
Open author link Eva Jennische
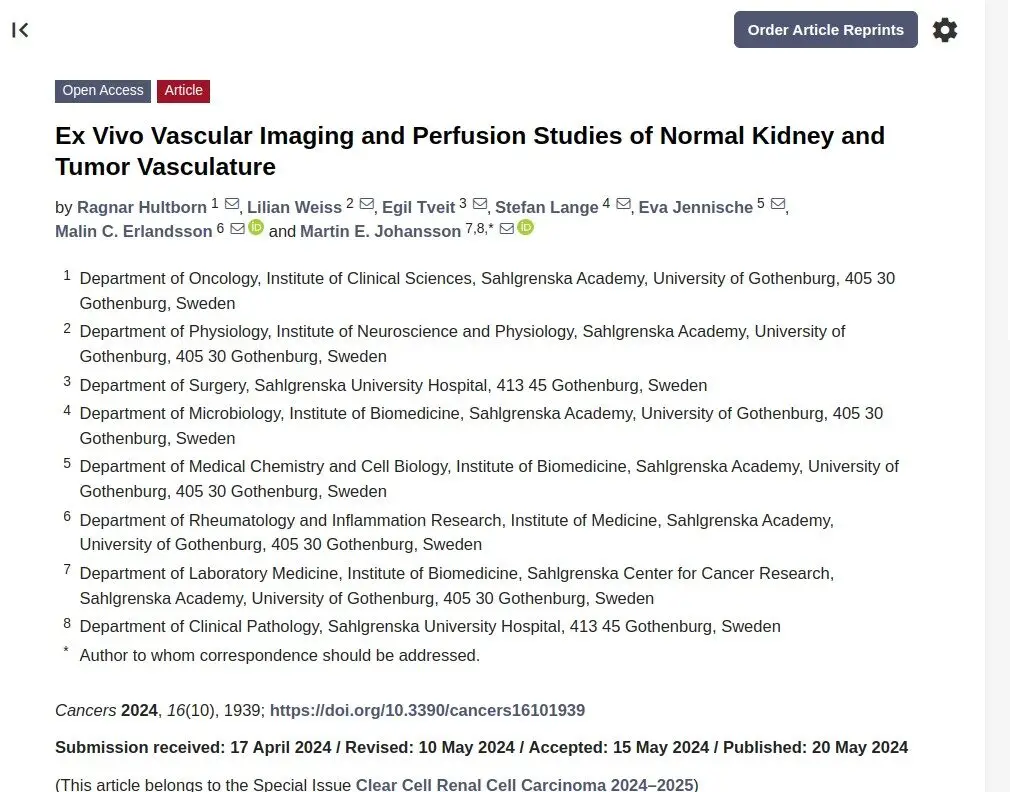(x=696, y=207)
